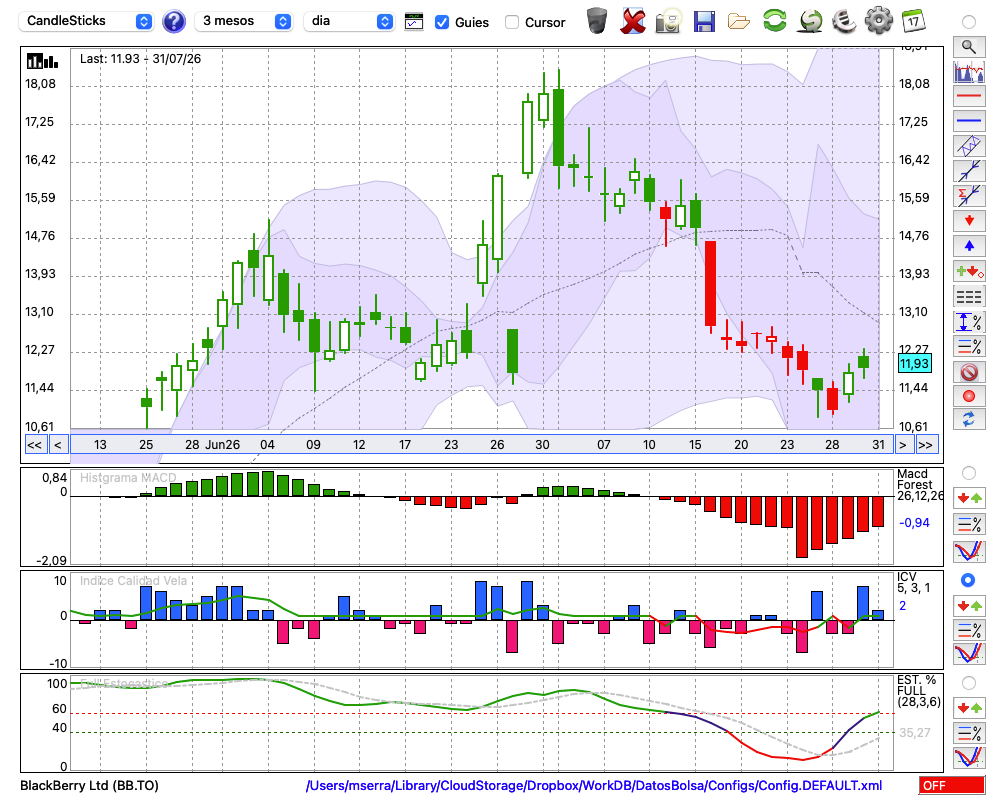Click the red OFF indicator
The width and height of the screenshot is (1000, 800).
tap(952, 785)
